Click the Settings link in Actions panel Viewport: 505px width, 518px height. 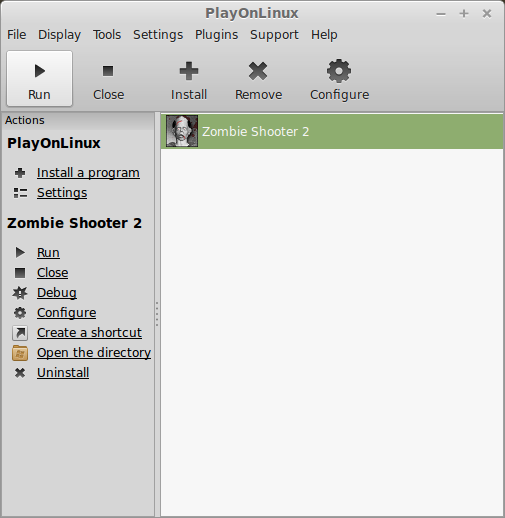[x=62, y=193]
